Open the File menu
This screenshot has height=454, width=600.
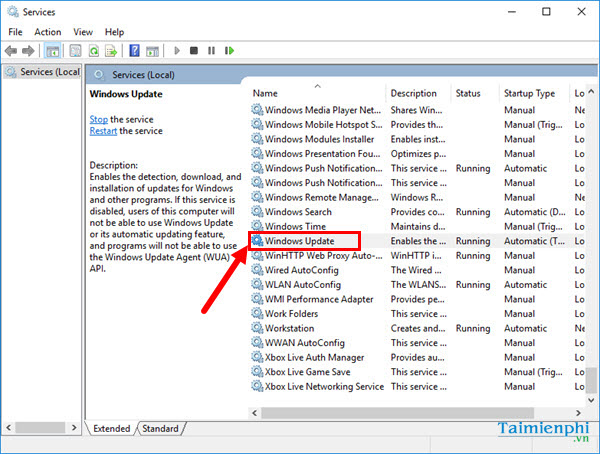coord(15,32)
